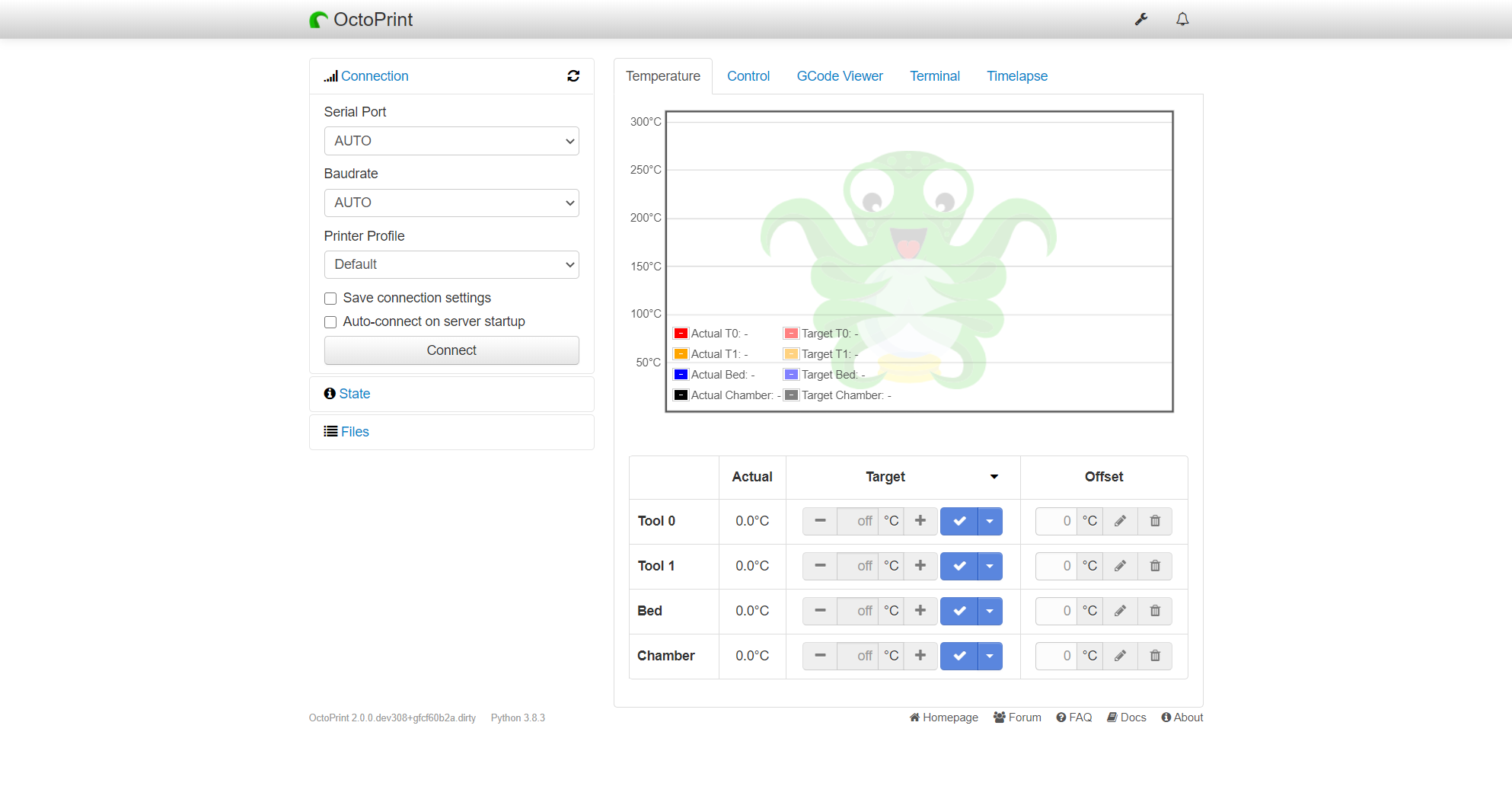The image size is (1512, 799).
Task: Delete Tool 0 offset with the trash icon
Action: pos(1155,521)
